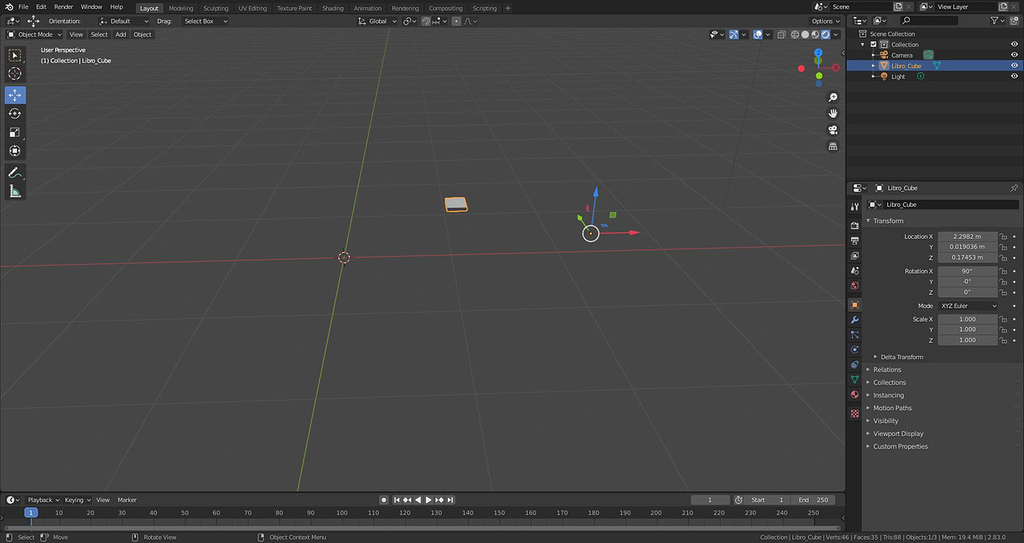Toggle lock for Rotation X
The width and height of the screenshot is (1024, 543).
pos(1003,271)
